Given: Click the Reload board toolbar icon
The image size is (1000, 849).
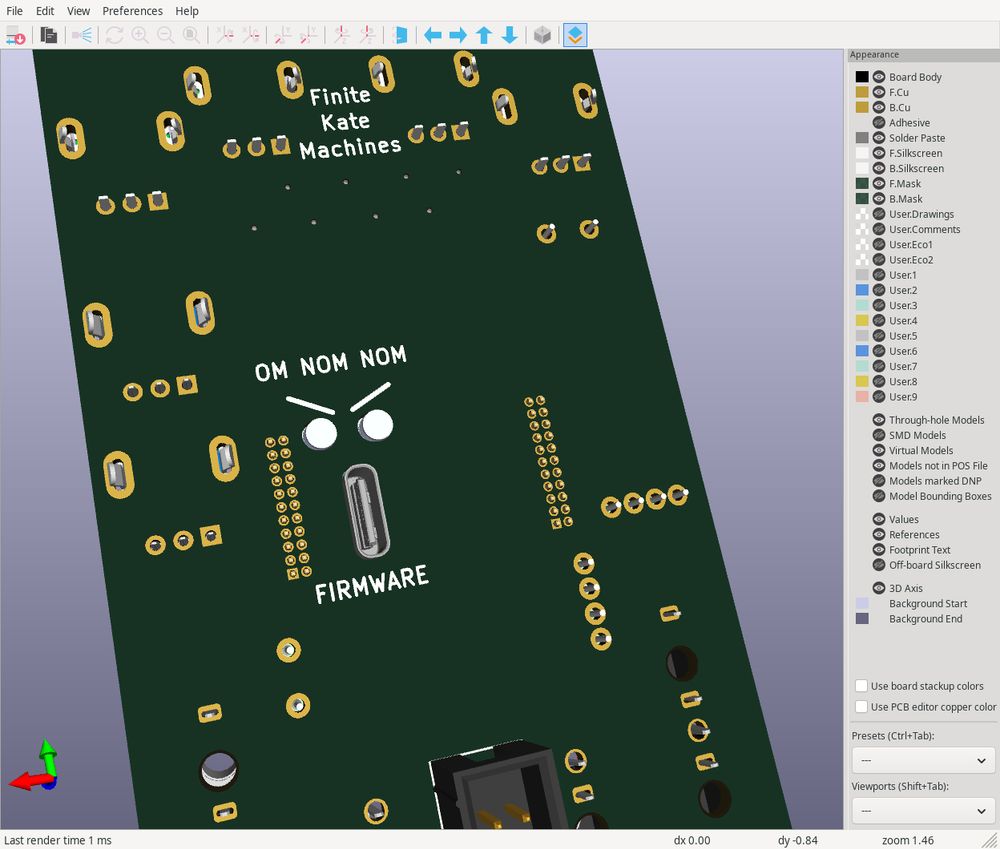Looking at the screenshot, I should tap(15, 35).
